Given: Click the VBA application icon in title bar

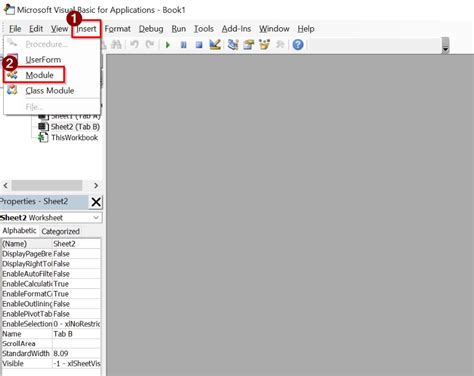Looking at the screenshot, I should (9, 10).
